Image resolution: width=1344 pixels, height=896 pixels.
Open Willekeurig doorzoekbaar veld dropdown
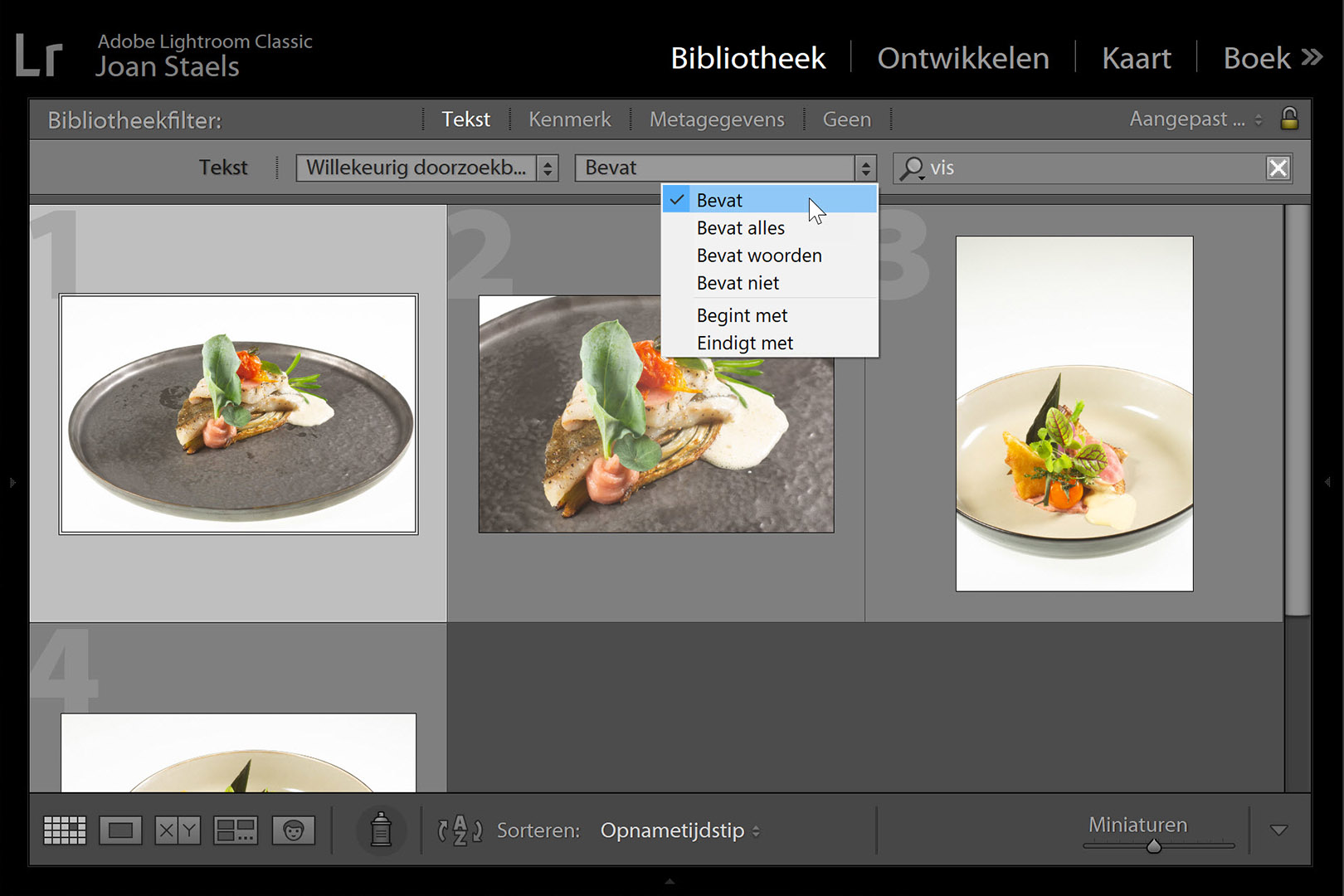427,168
